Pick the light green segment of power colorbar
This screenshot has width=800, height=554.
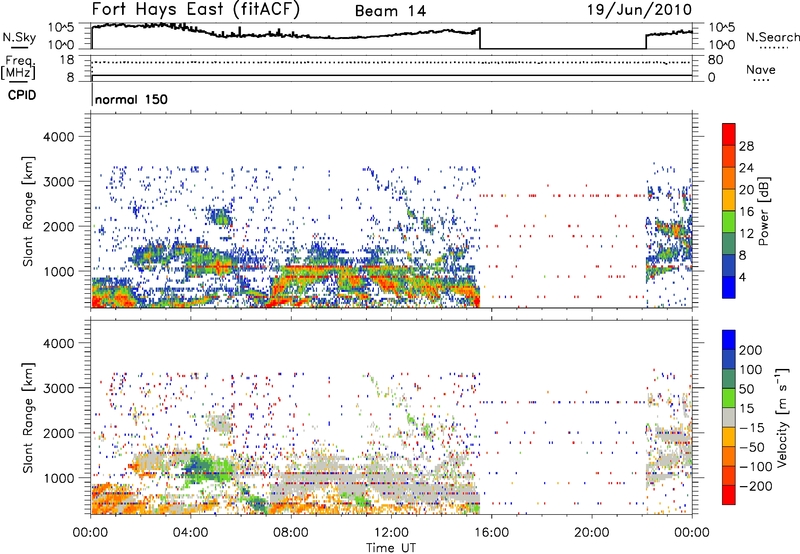click(729, 222)
